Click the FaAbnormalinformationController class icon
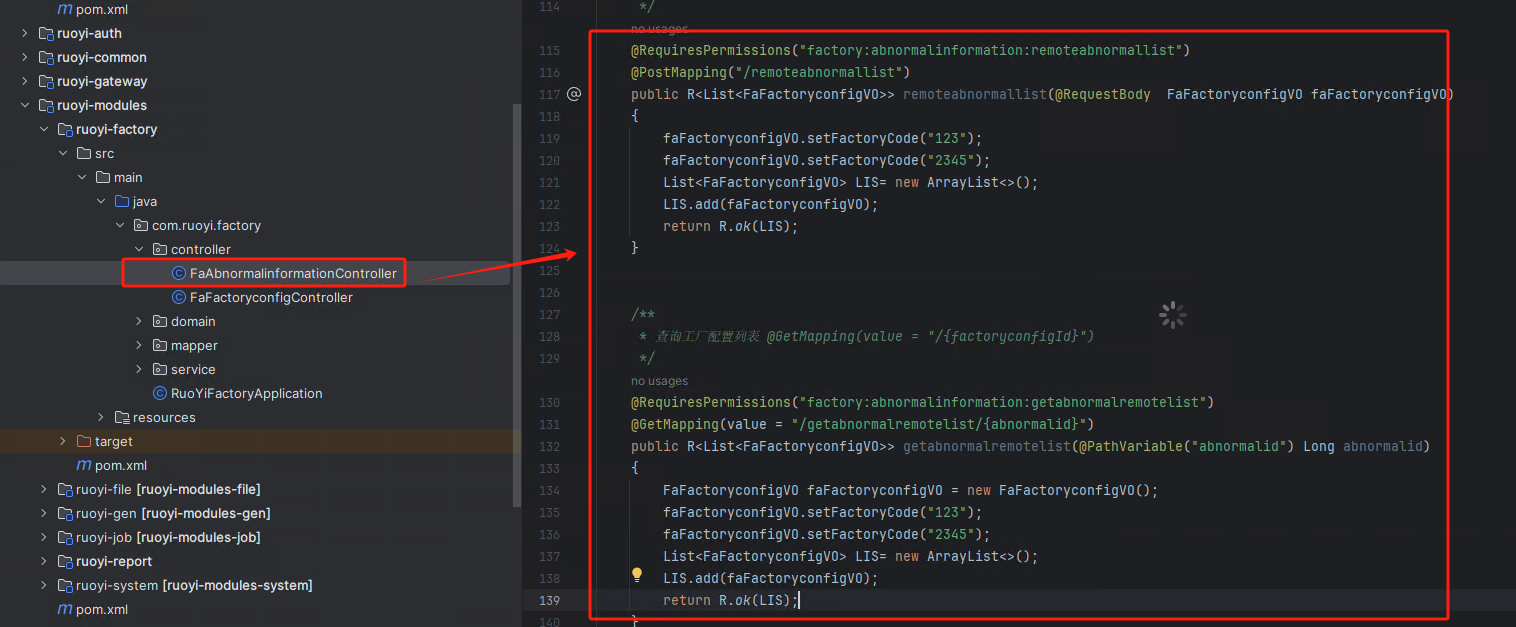 [x=179, y=273]
